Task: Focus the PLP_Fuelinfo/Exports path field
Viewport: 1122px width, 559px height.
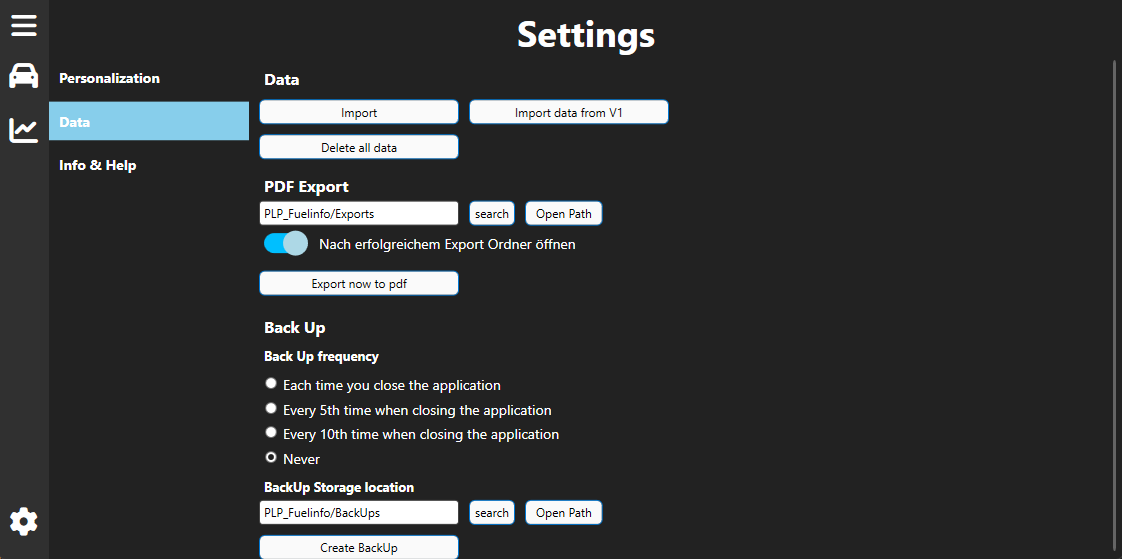Action: tap(358, 213)
